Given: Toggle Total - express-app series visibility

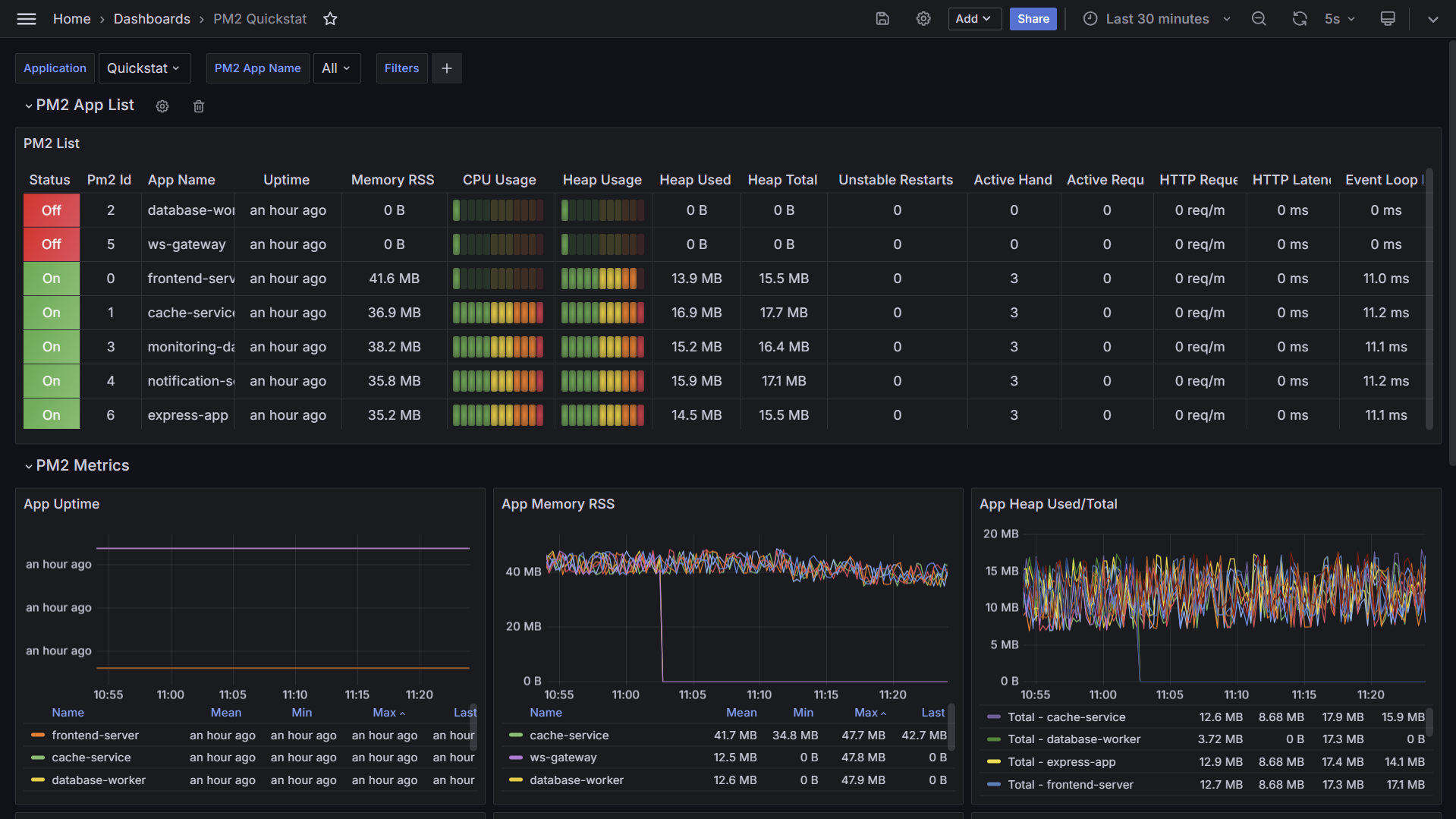Looking at the screenshot, I should [1061, 762].
